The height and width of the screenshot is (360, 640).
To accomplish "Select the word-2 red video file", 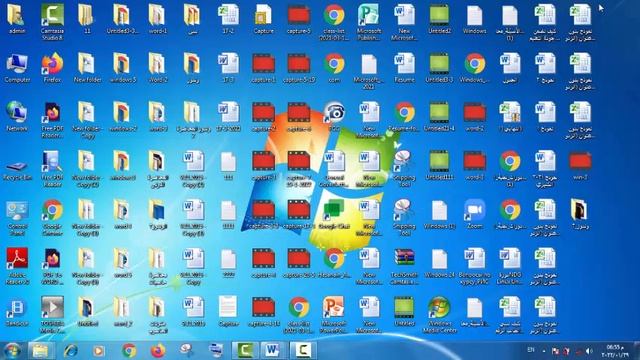I will (x=475, y=117).
